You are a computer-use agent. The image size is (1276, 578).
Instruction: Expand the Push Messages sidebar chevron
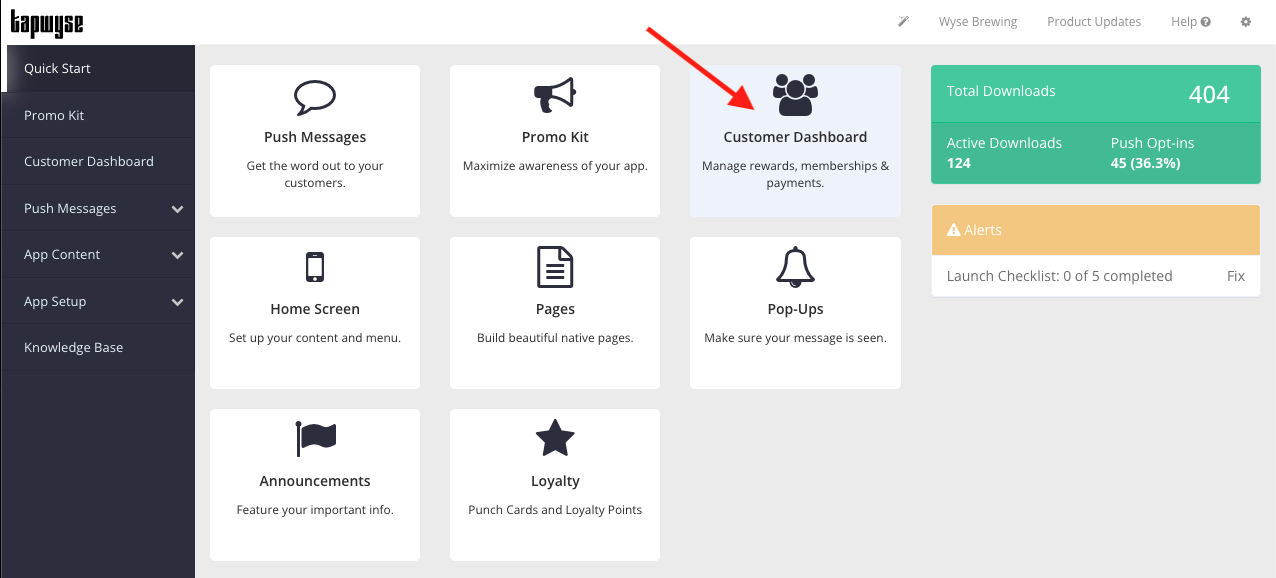point(177,209)
